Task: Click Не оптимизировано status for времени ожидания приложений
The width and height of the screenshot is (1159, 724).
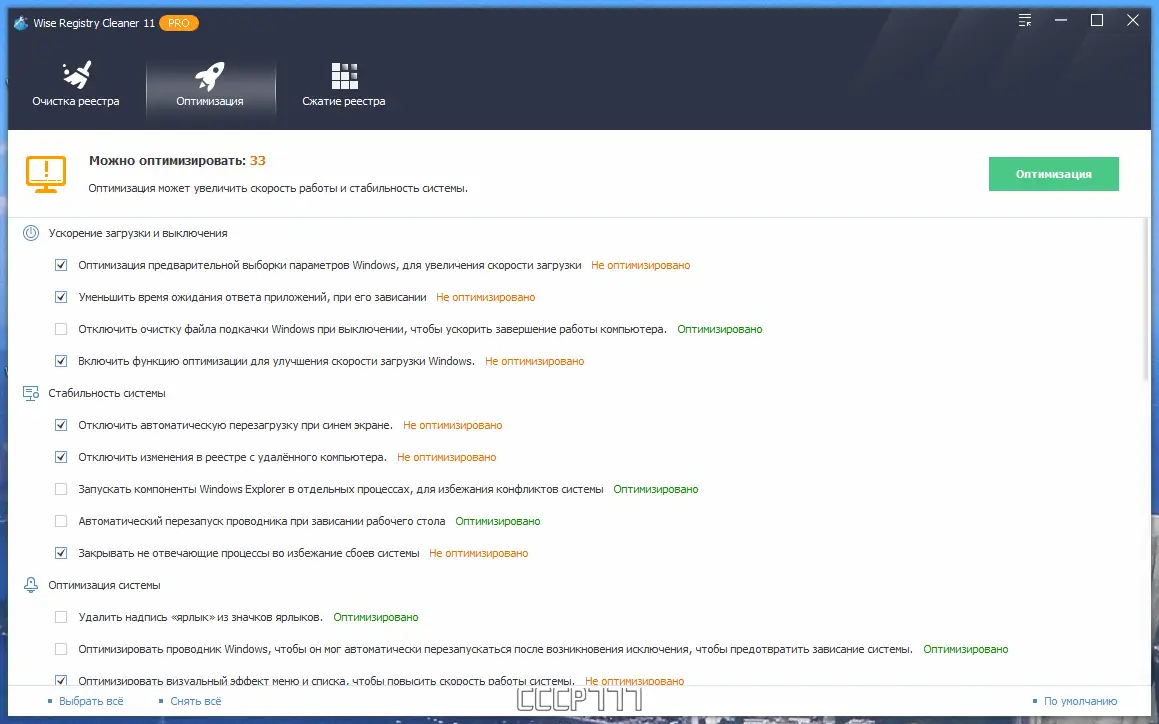Action: 486,297
